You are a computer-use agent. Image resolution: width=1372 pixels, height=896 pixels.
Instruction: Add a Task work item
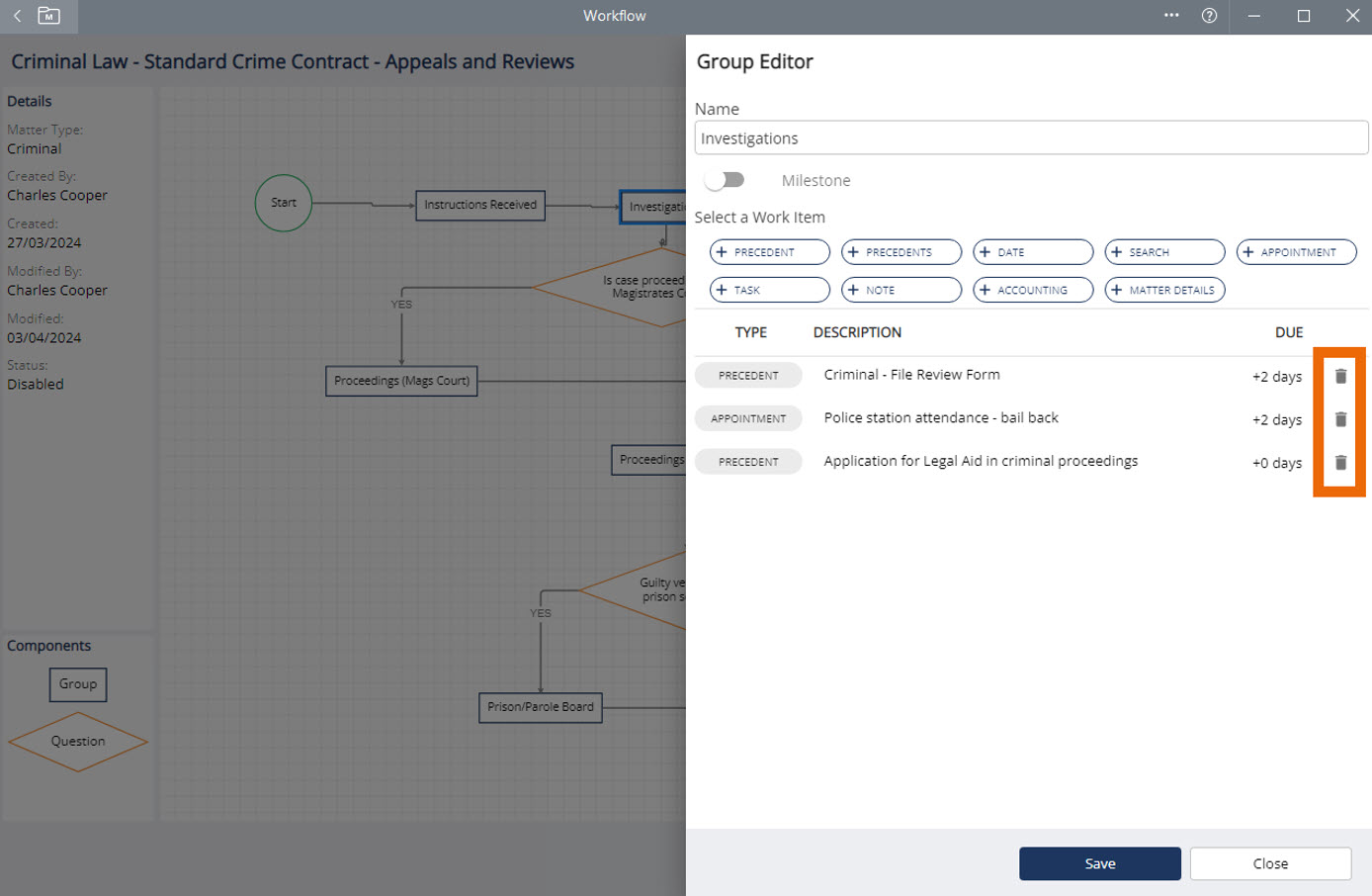pyautogui.click(x=769, y=290)
